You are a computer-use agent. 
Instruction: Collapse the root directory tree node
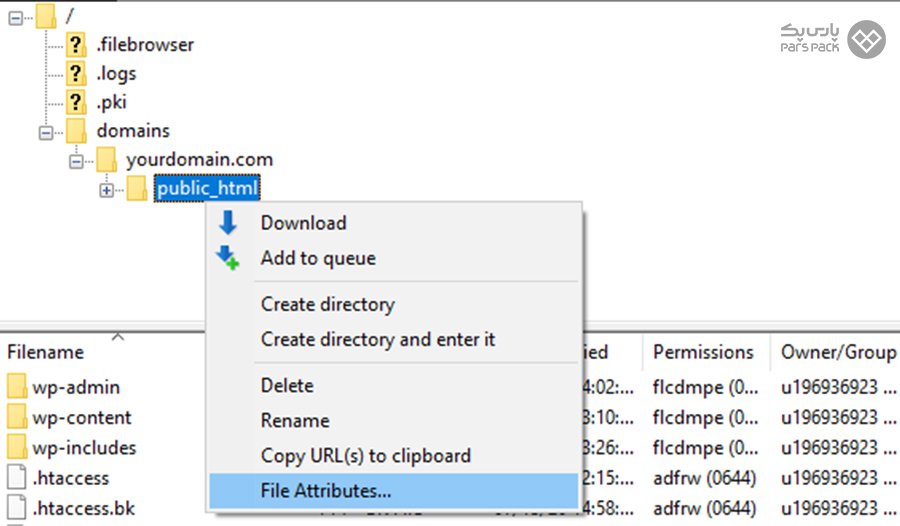(15, 17)
